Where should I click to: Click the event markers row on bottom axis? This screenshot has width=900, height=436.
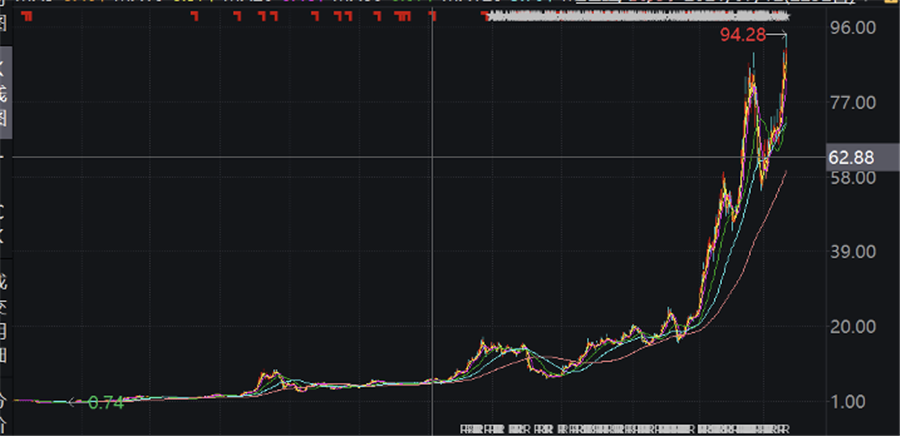click(x=626, y=428)
